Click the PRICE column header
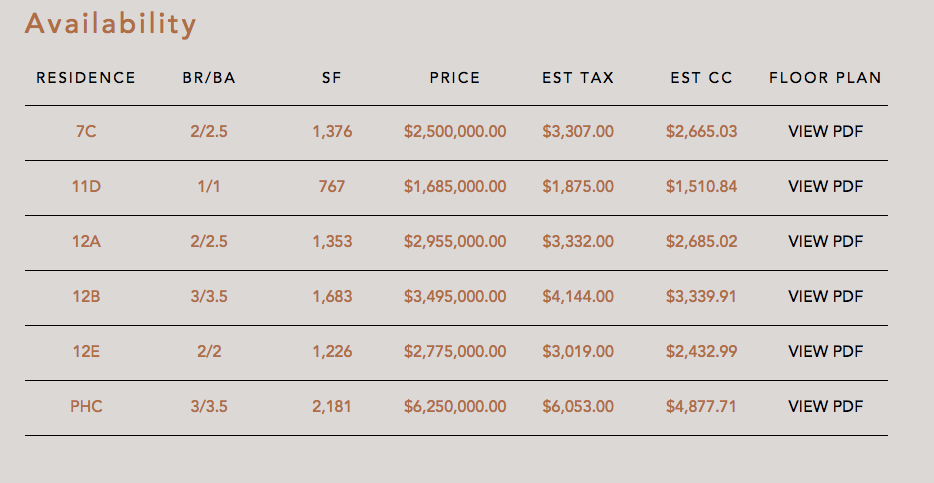This screenshot has width=934, height=483. pyautogui.click(x=455, y=78)
